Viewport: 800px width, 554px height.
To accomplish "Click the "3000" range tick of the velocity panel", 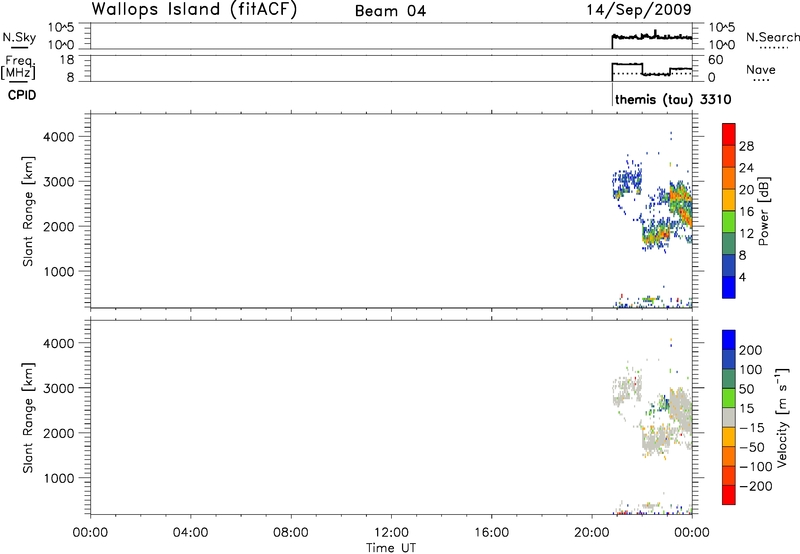I will point(59,388).
